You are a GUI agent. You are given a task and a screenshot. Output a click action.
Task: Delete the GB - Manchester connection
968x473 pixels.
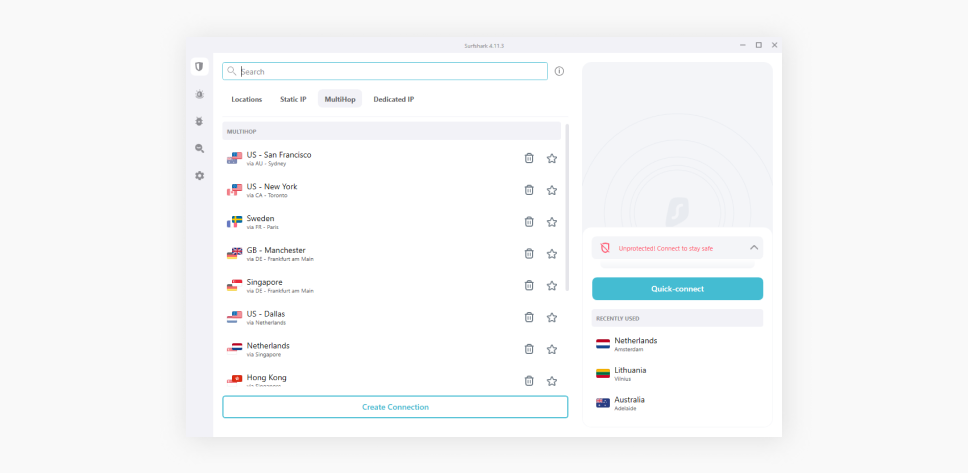click(529, 254)
